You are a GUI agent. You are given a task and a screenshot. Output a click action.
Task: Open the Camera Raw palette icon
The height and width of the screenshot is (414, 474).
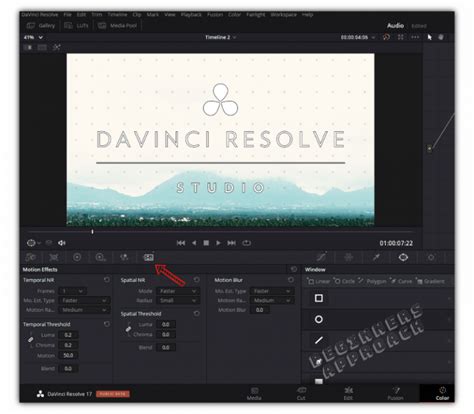point(31,257)
